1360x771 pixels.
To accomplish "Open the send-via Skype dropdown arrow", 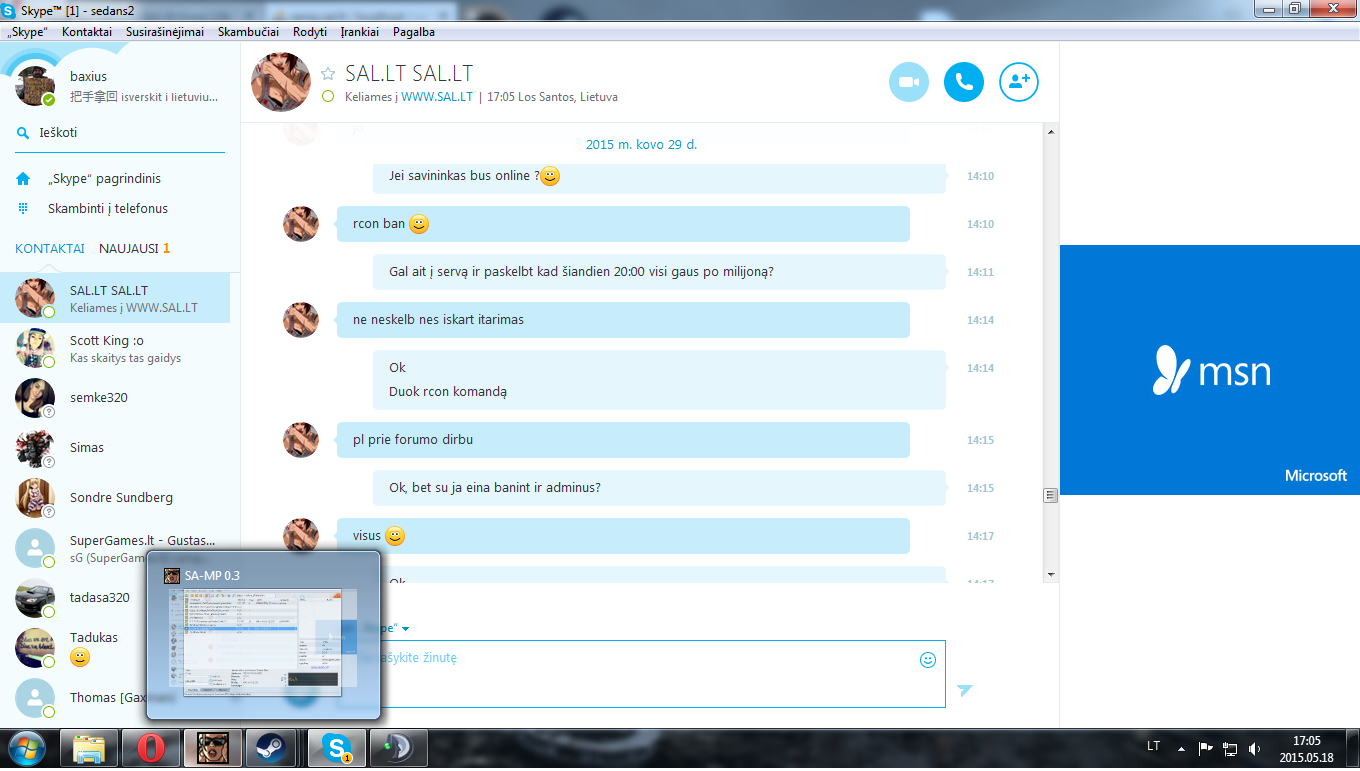I will 406,629.
